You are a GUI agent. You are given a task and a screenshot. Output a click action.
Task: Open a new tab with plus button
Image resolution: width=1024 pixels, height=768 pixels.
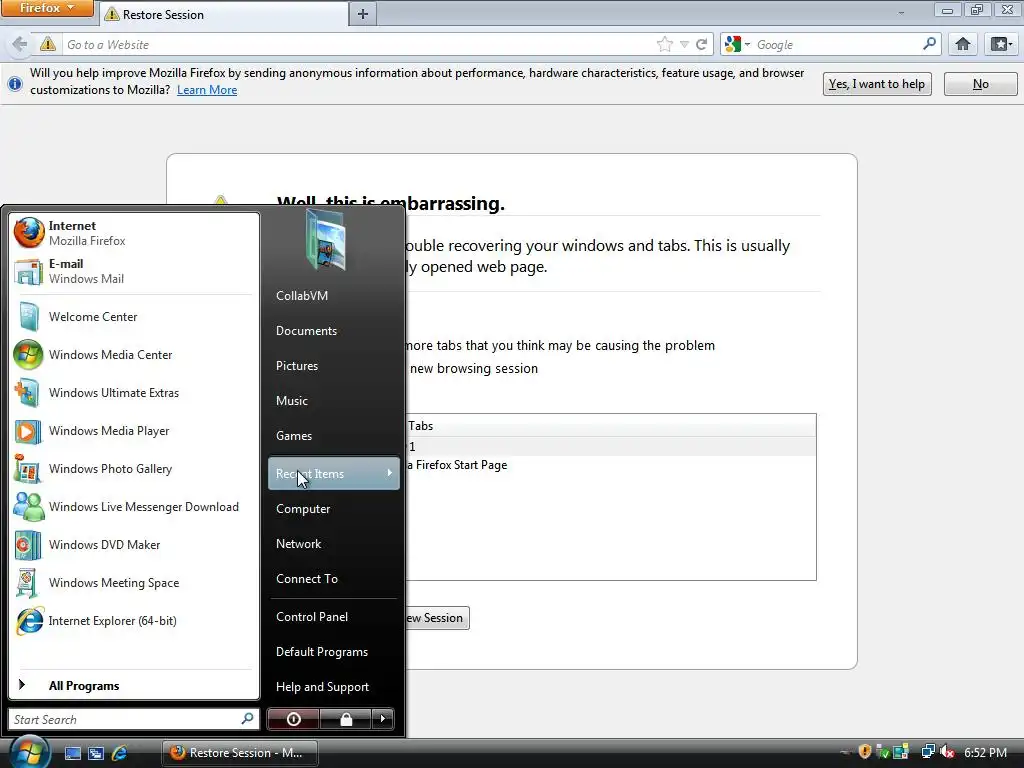(x=363, y=14)
